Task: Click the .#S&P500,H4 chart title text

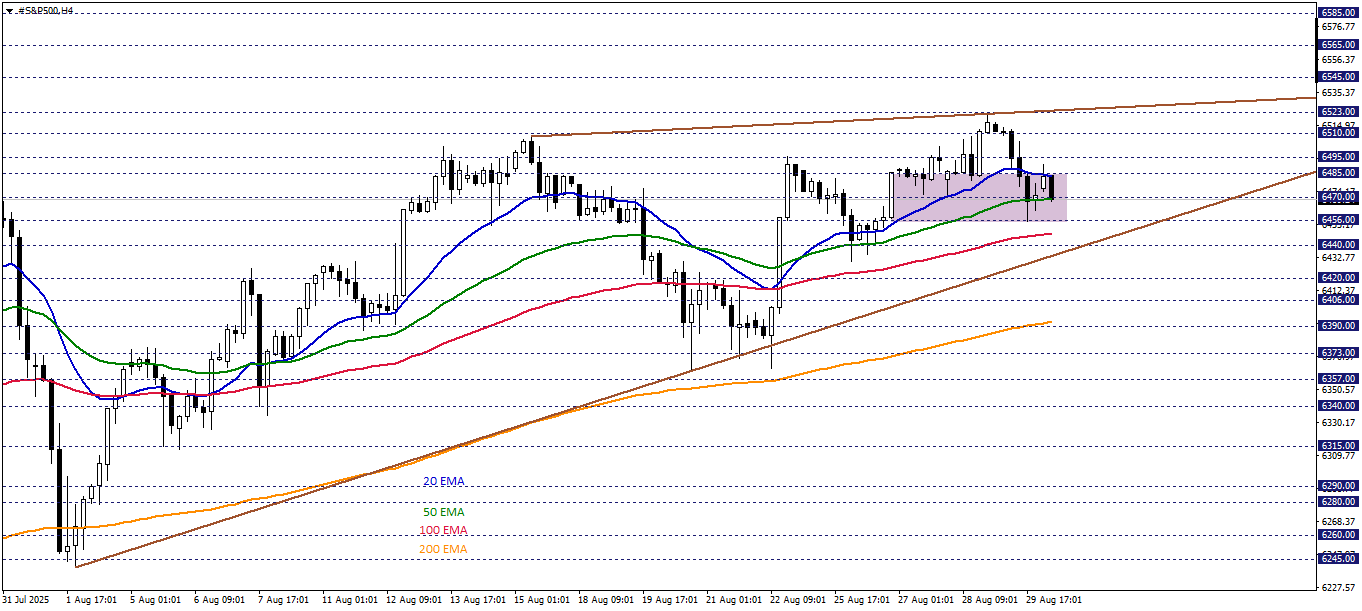Action: [x=45, y=10]
